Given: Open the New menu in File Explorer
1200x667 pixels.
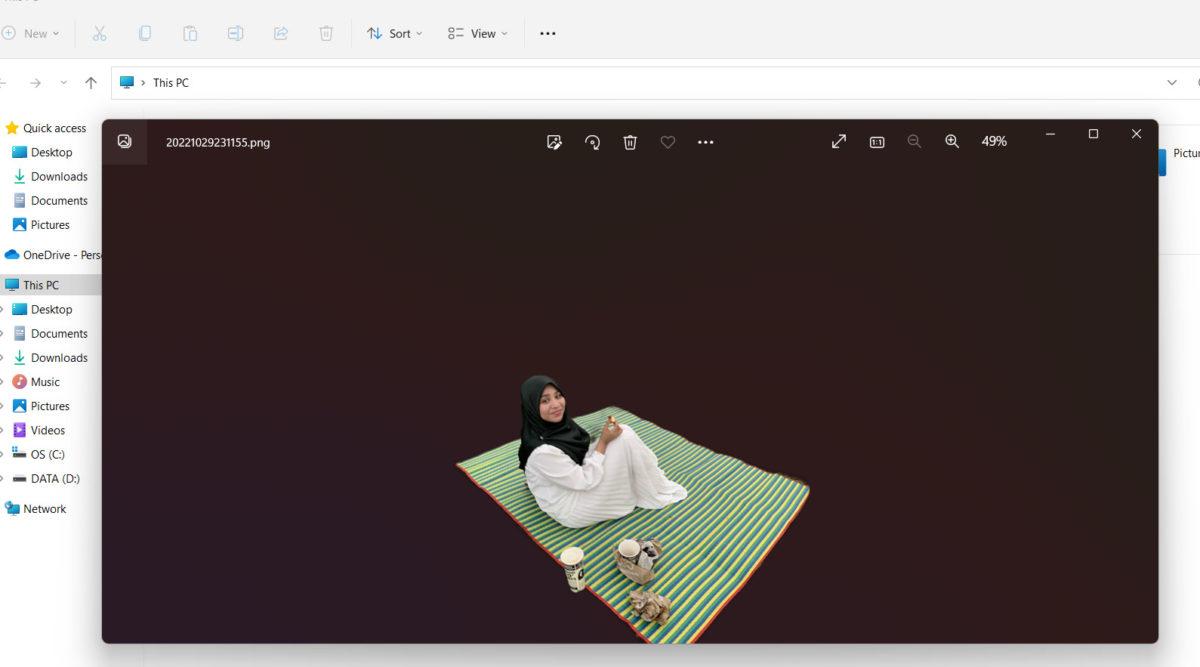Looking at the screenshot, I should (x=31, y=33).
